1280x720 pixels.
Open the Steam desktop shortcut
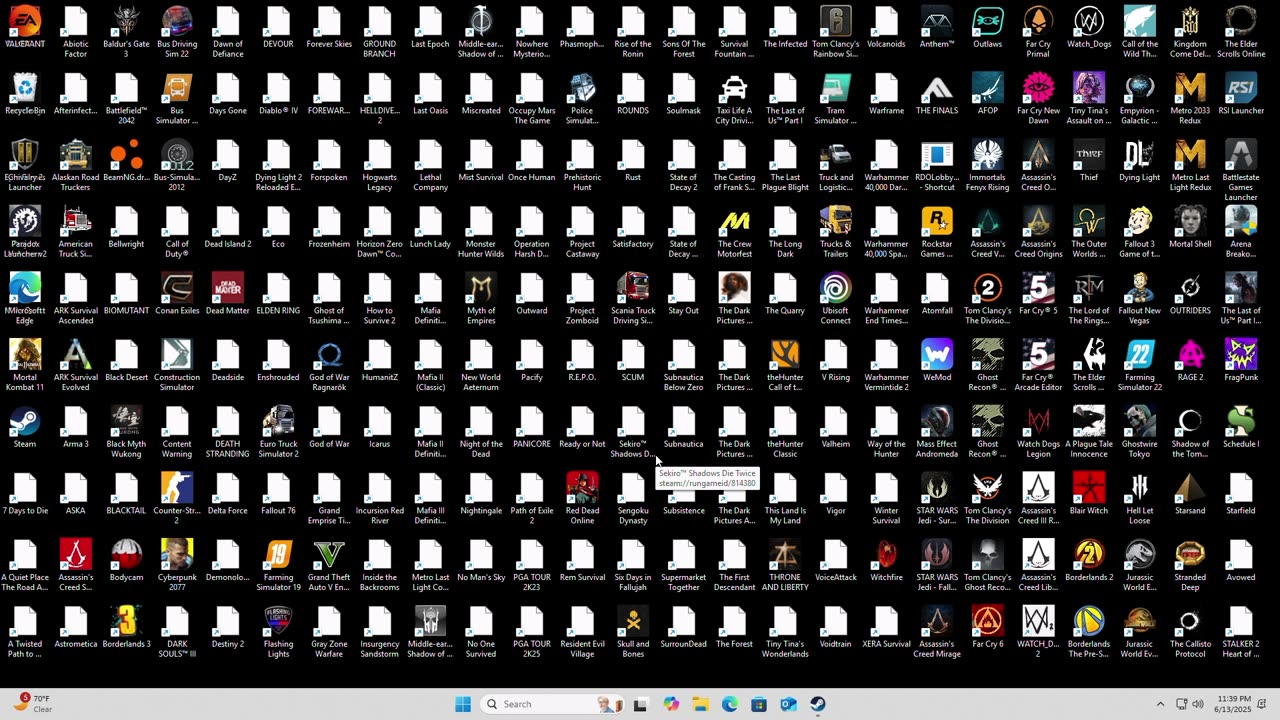click(x=25, y=428)
